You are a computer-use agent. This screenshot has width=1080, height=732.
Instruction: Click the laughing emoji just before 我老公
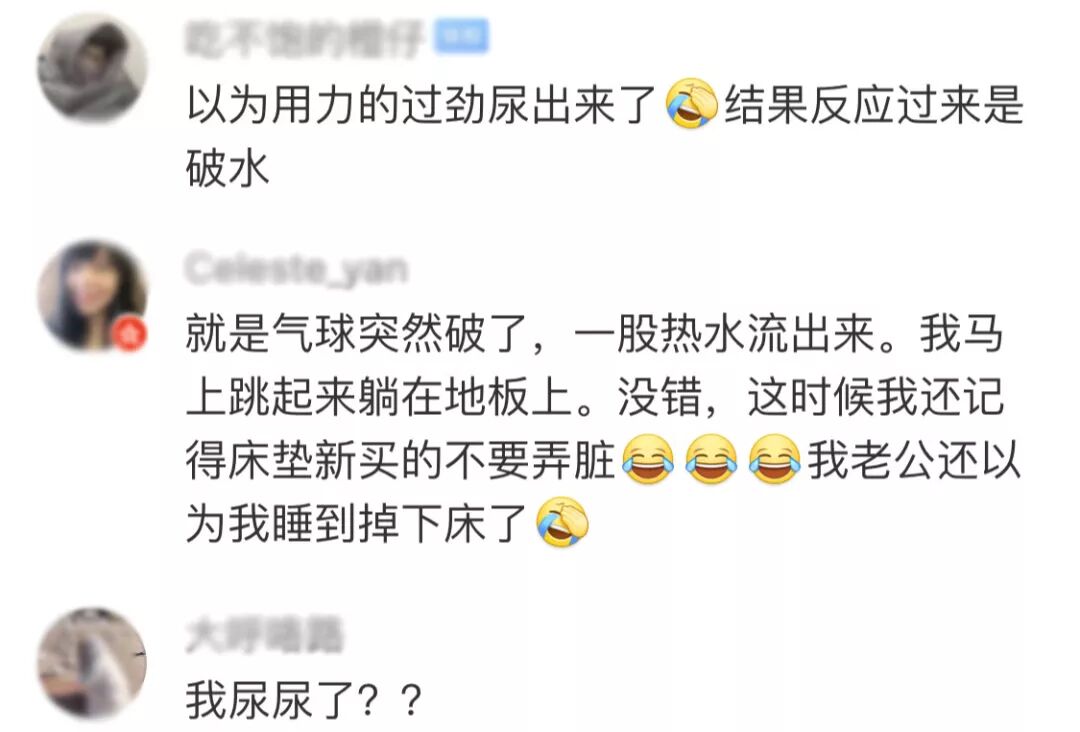coord(775,460)
